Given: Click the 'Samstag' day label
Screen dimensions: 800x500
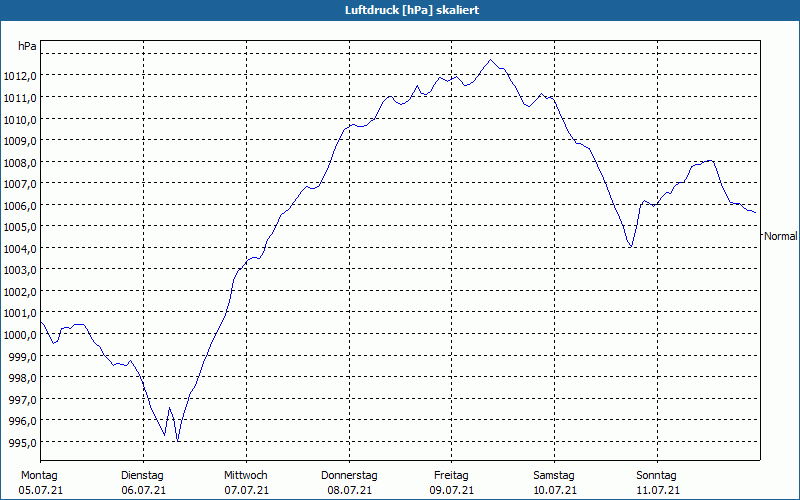Looking at the screenshot, I should [x=554, y=476].
